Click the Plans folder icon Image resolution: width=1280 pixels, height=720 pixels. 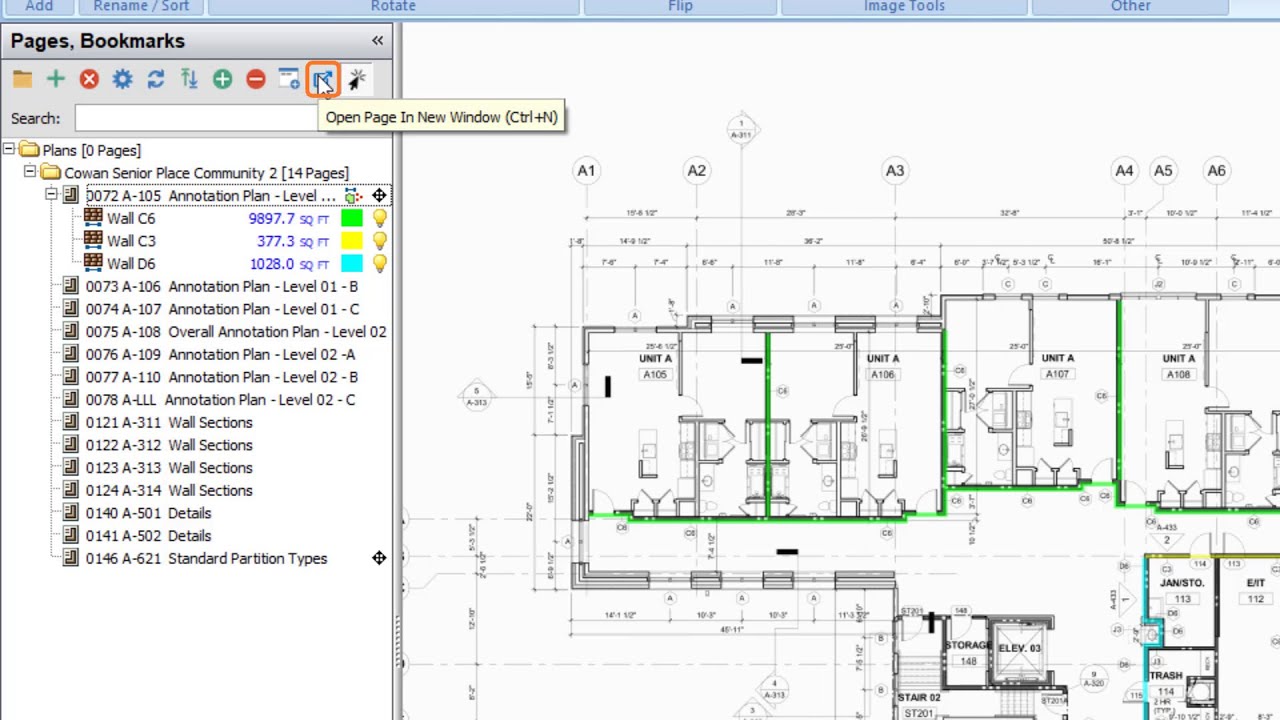coord(29,150)
